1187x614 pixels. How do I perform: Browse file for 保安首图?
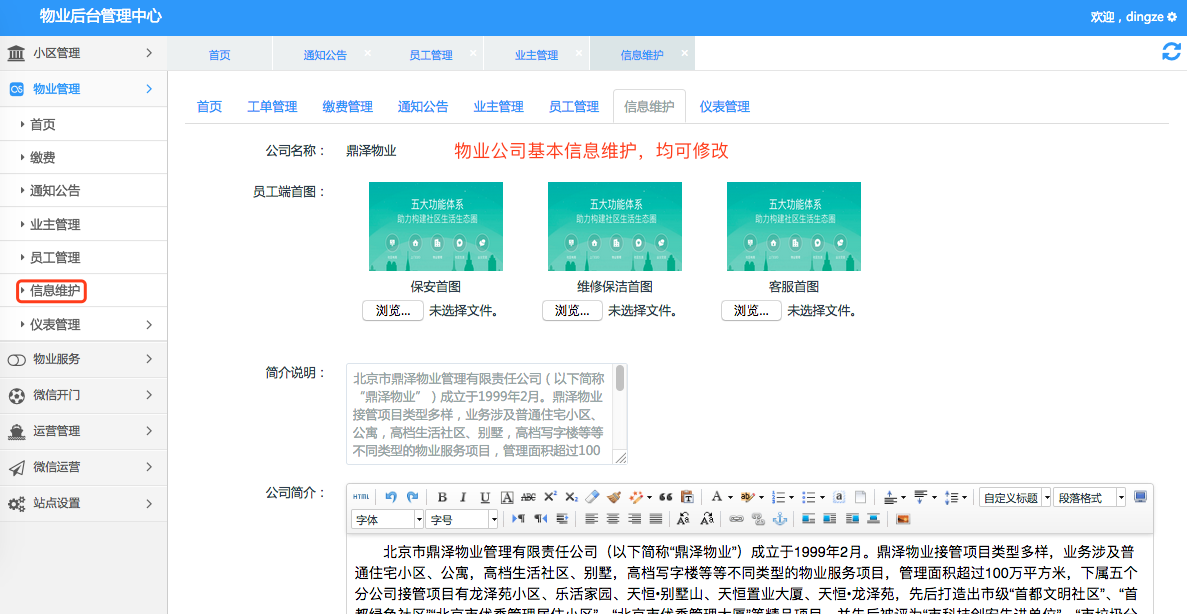coord(393,310)
